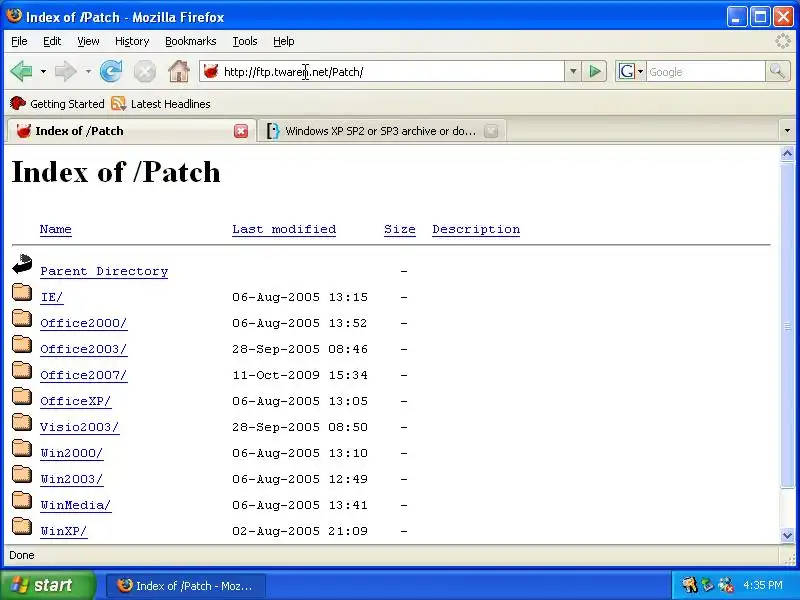Click the site favicon in address bar

click(211, 71)
